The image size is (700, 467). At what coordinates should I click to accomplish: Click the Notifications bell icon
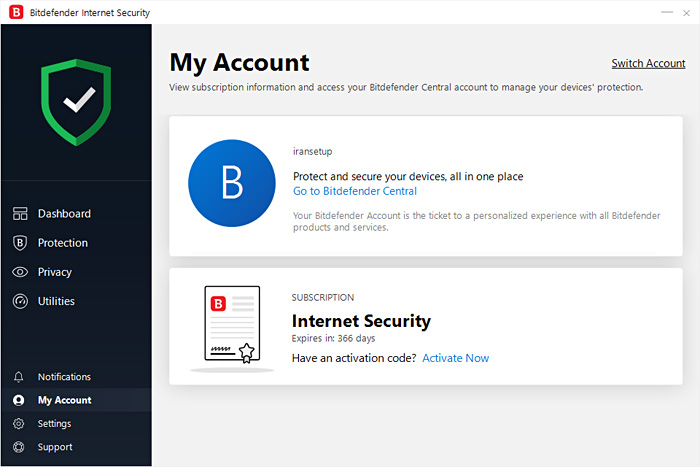(x=18, y=377)
